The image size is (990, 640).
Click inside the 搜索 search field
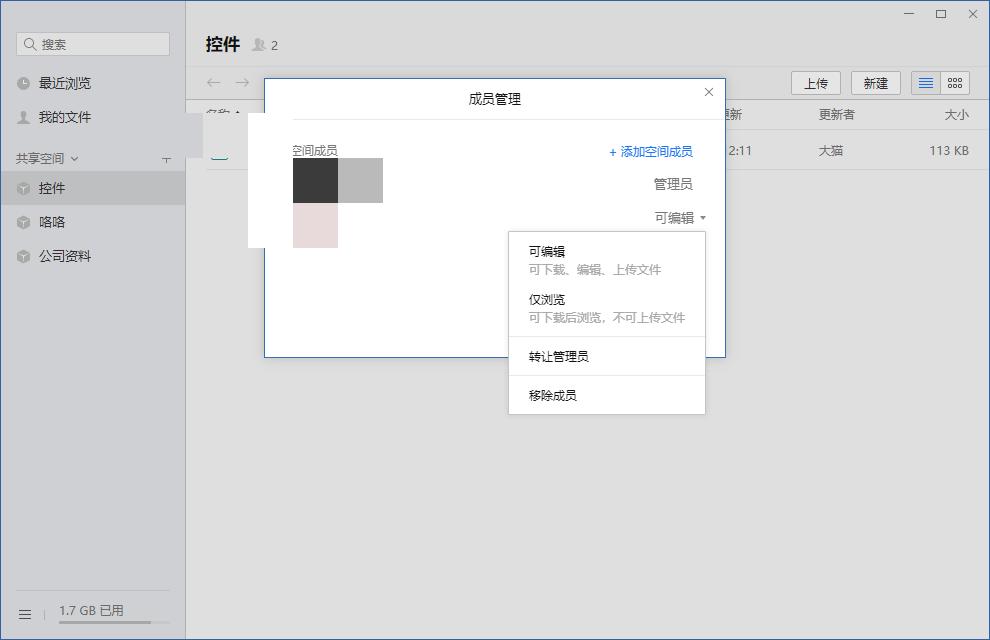pos(92,44)
